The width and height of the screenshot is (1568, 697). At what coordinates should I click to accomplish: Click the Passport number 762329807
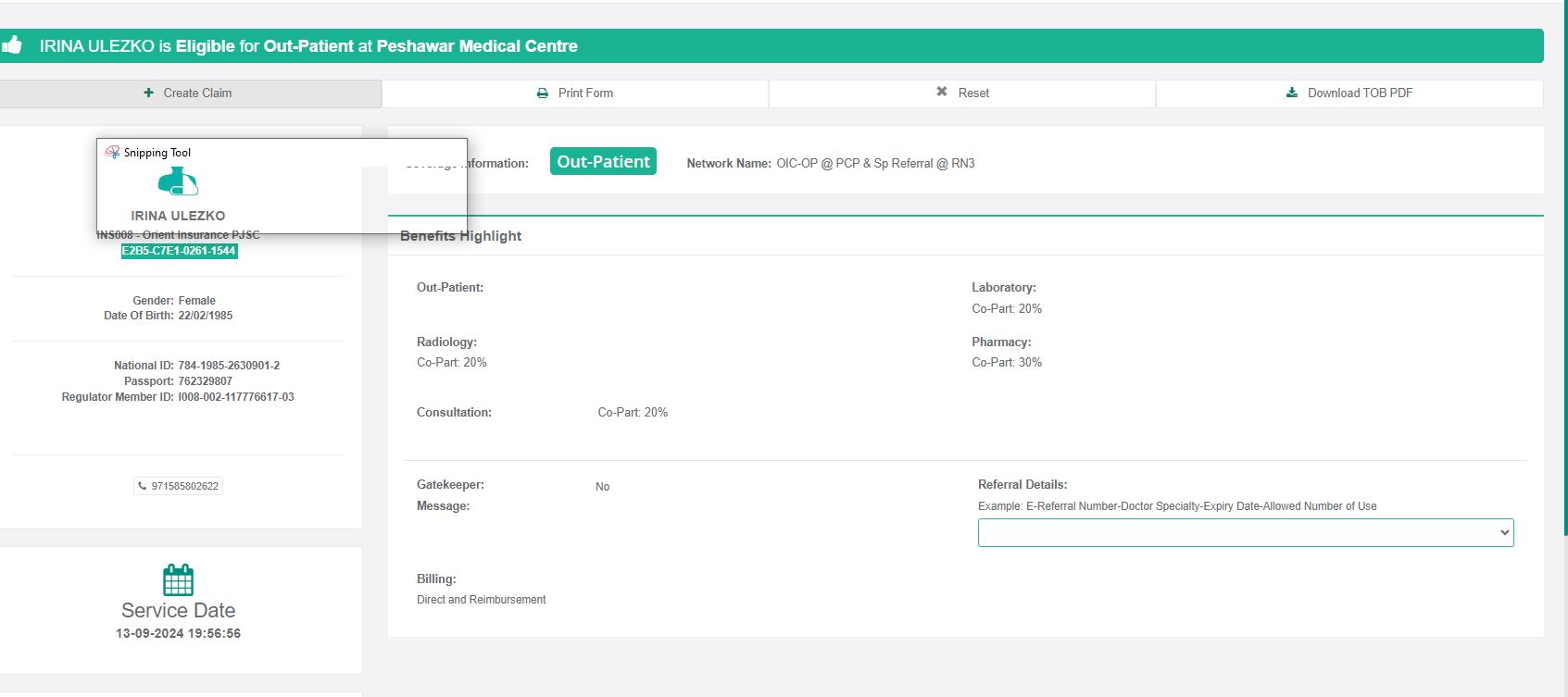pos(206,381)
